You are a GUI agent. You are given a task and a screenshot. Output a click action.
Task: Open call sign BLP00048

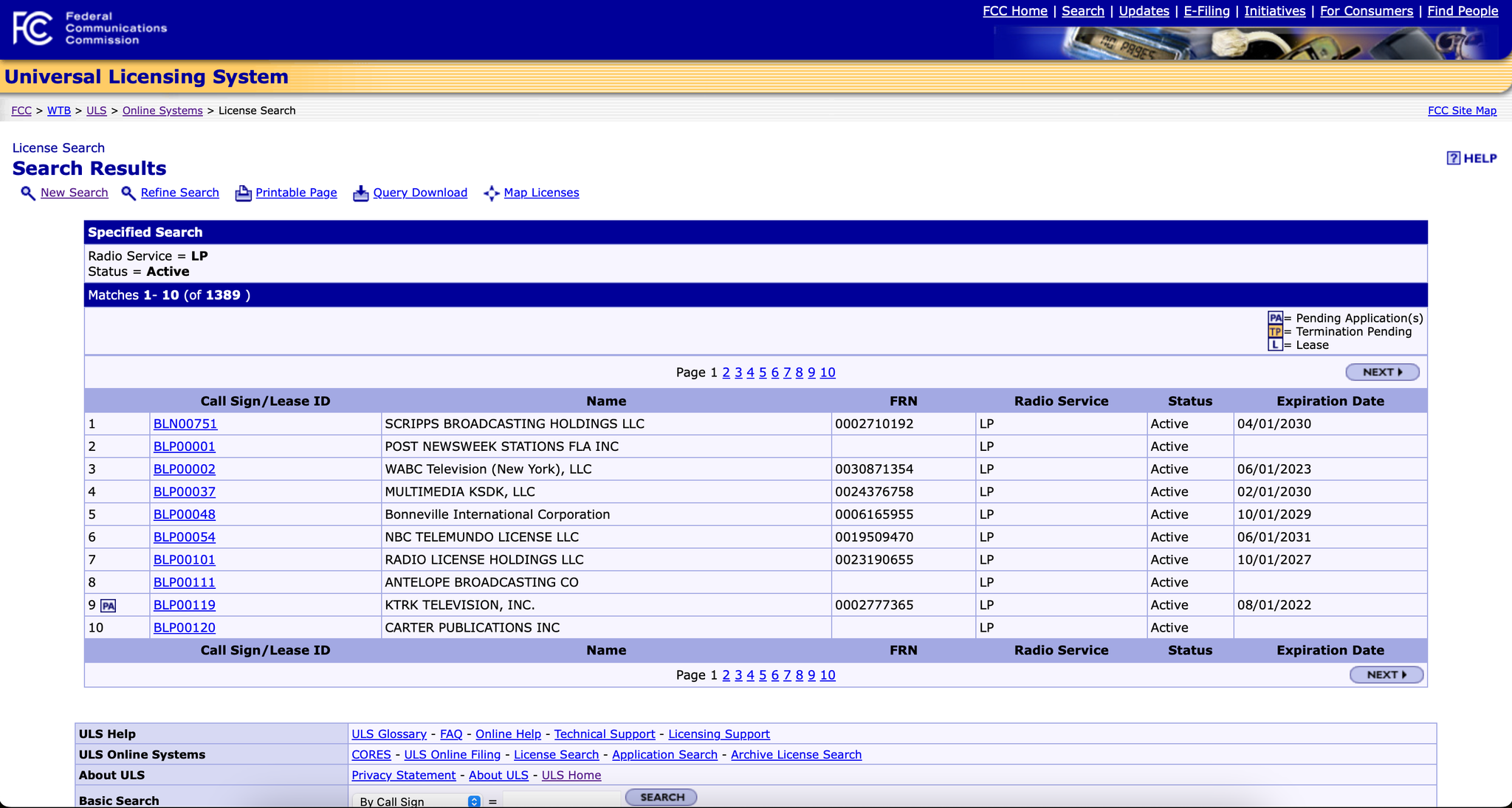185,515
